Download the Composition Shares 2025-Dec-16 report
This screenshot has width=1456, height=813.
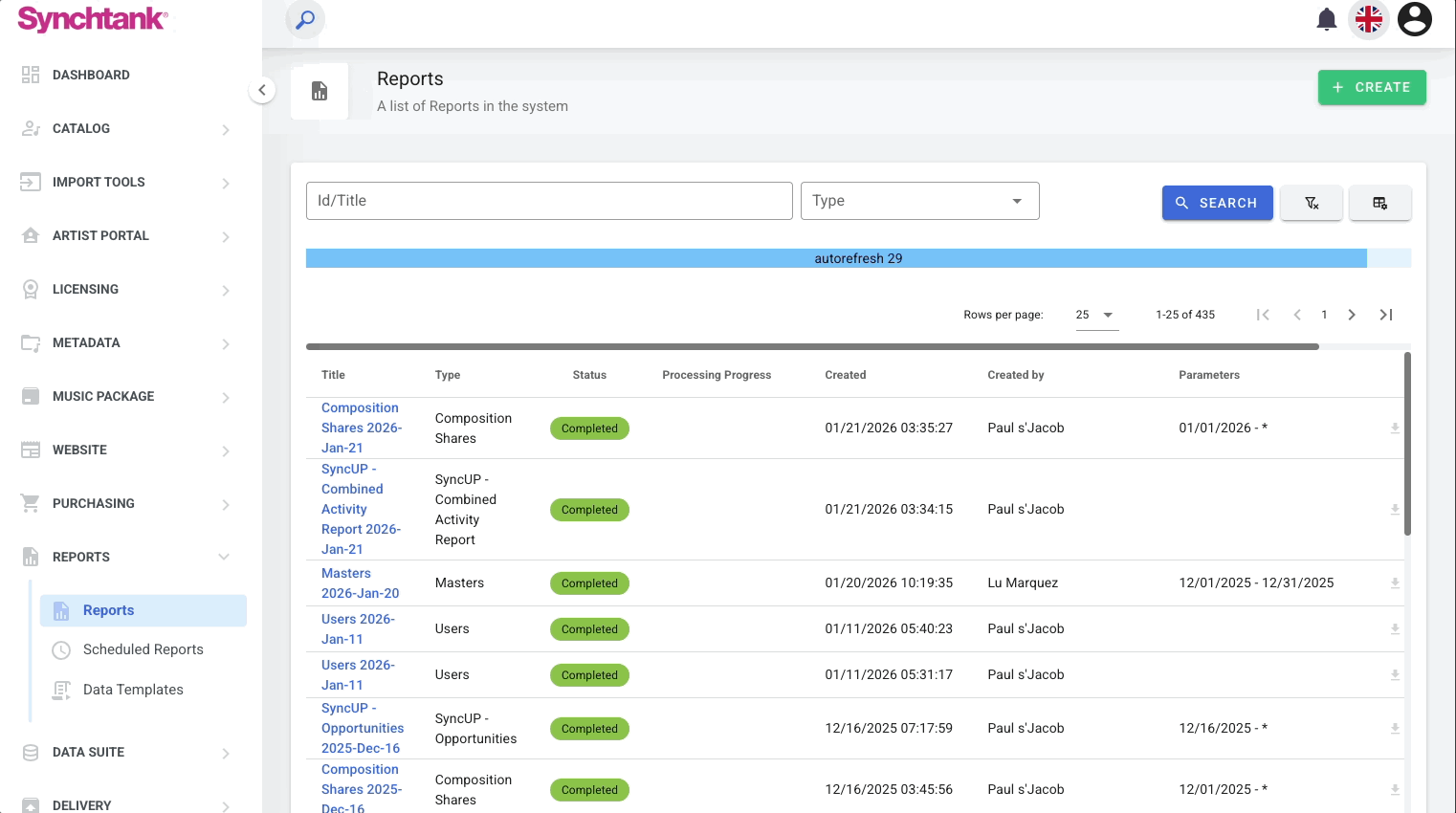pos(1395,790)
